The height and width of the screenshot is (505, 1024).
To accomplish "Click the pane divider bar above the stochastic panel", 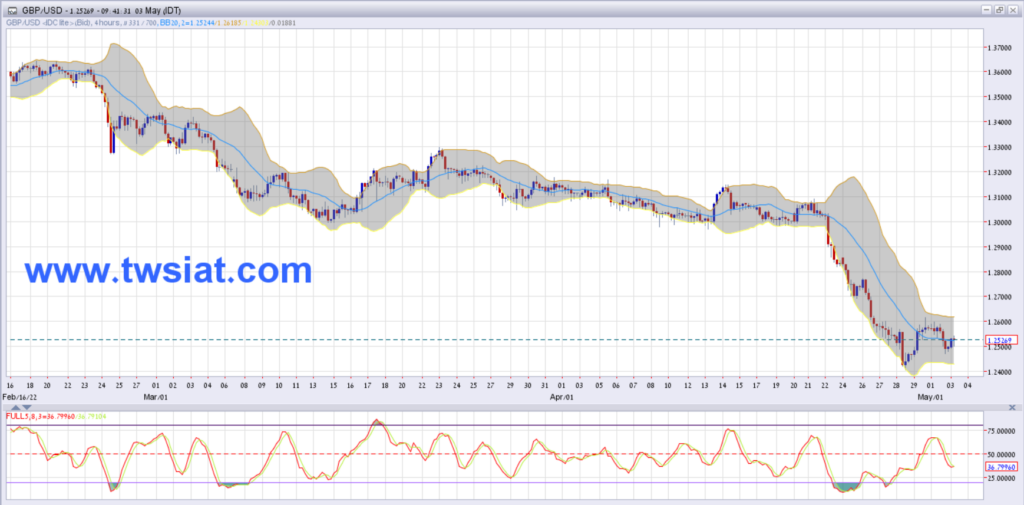I will 512,408.
